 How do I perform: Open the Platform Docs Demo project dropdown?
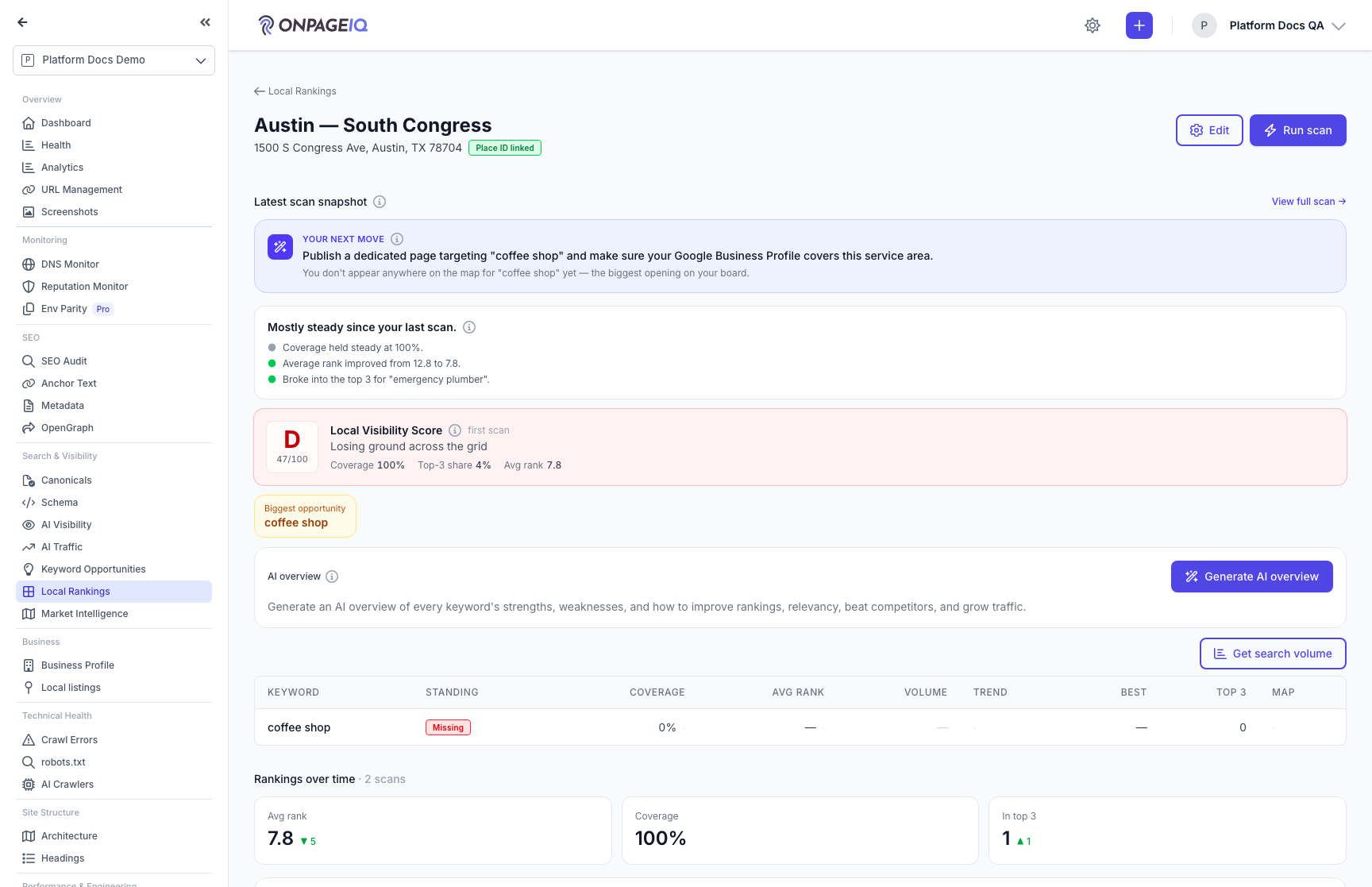pyautogui.click(x=114, y=60)
